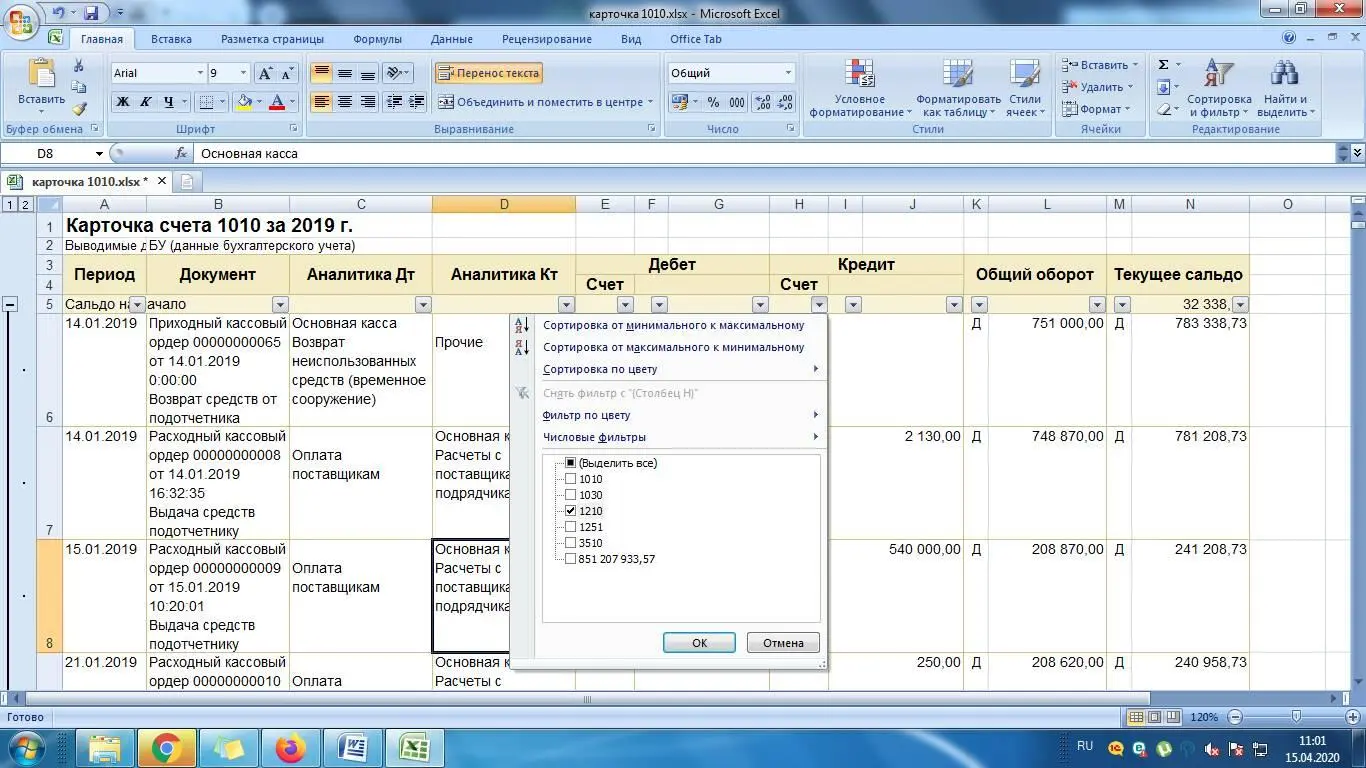Image resolution: width=1366 pixels, height=768 pixels.
Task: Click Conditional formatting (Условное форматирование) icon
Action: [859, 75]
